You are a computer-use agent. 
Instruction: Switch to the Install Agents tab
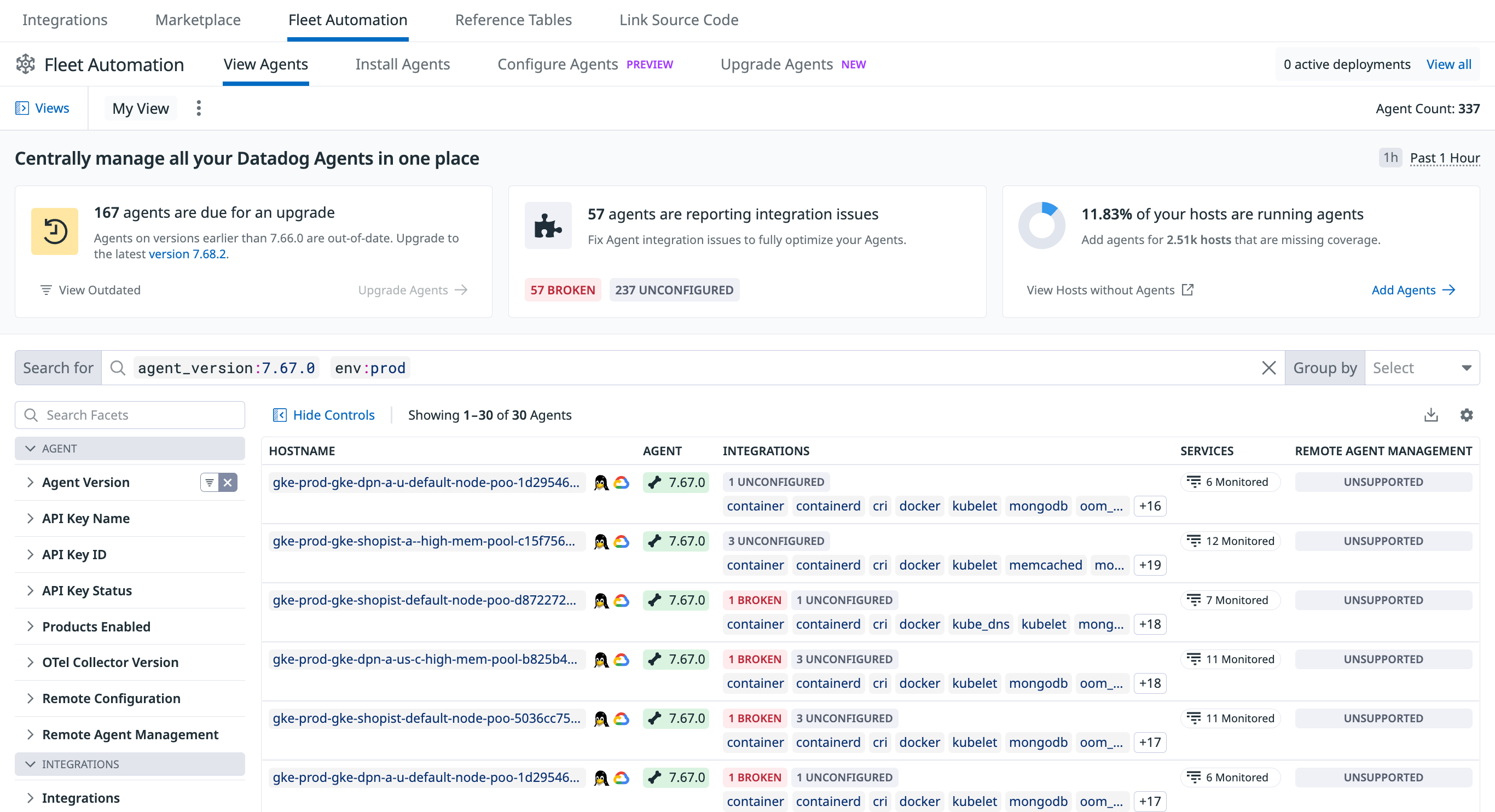402,65
